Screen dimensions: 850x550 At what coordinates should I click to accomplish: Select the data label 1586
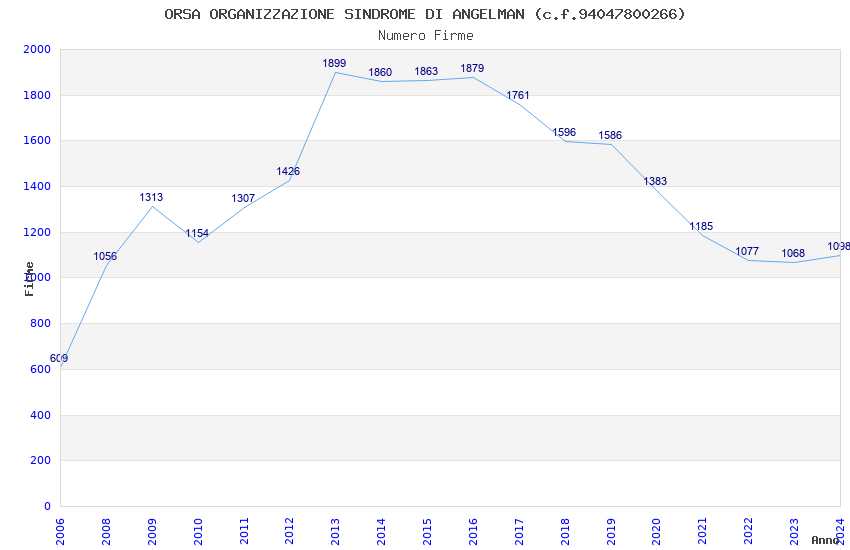(x=610, y=135)
